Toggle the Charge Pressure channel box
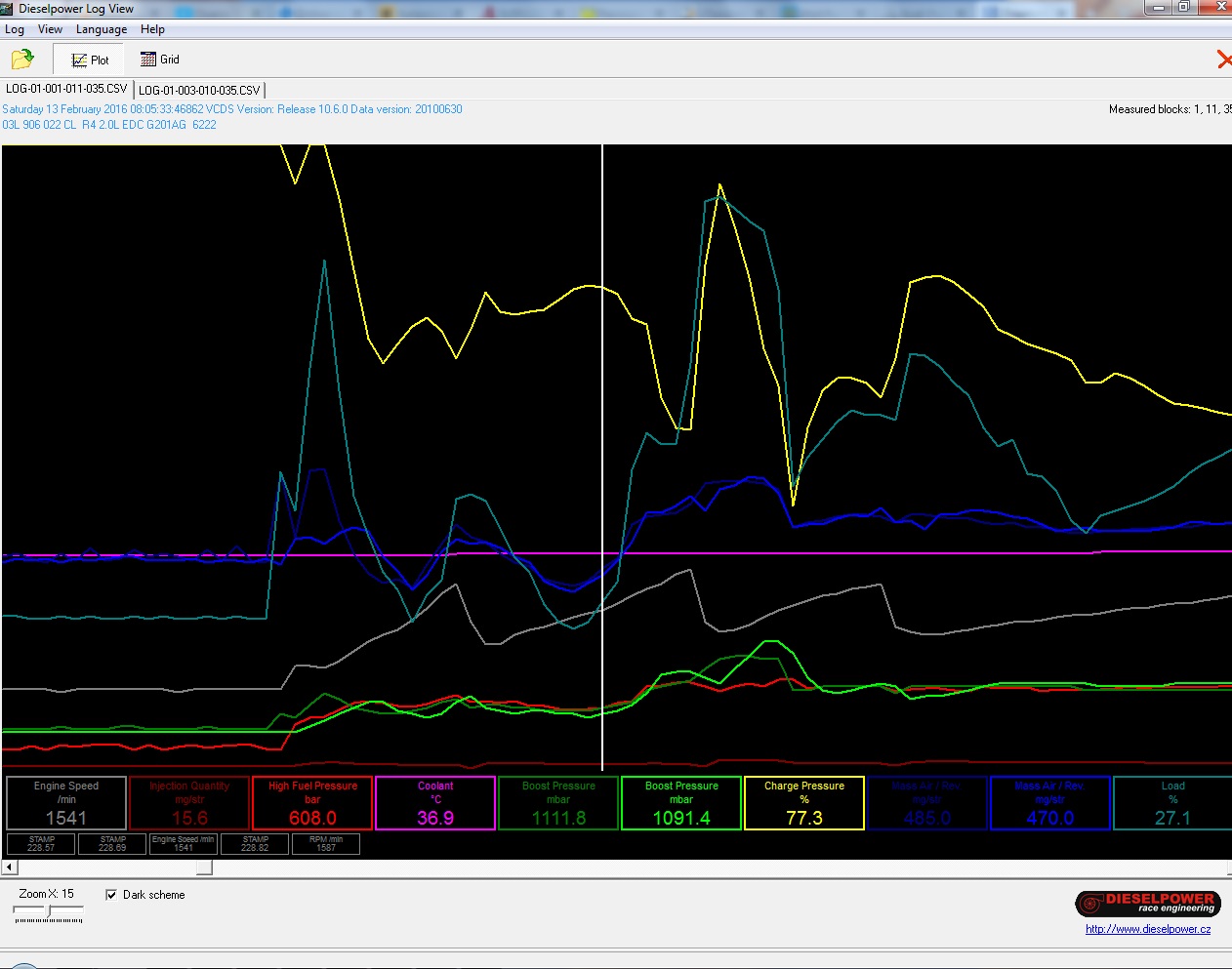This screenshot has height=969, width=1232. (804, 803)
